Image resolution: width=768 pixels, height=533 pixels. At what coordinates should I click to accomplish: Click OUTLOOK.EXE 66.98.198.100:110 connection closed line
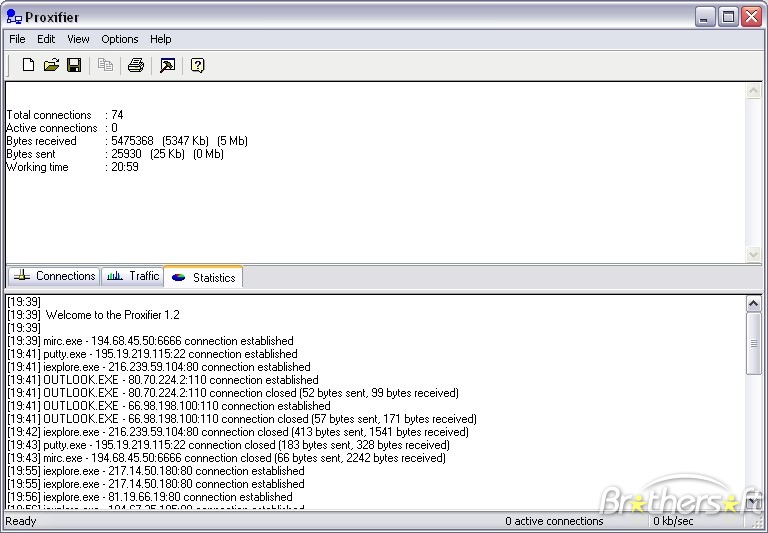(x=242, y=419)
